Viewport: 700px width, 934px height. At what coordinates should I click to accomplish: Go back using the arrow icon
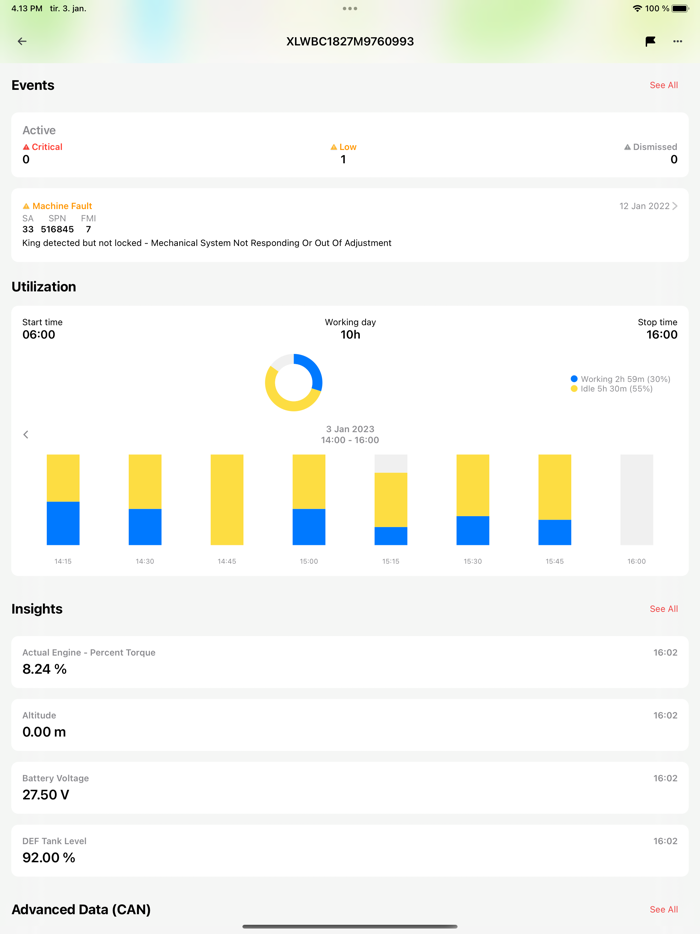point(22,41)
